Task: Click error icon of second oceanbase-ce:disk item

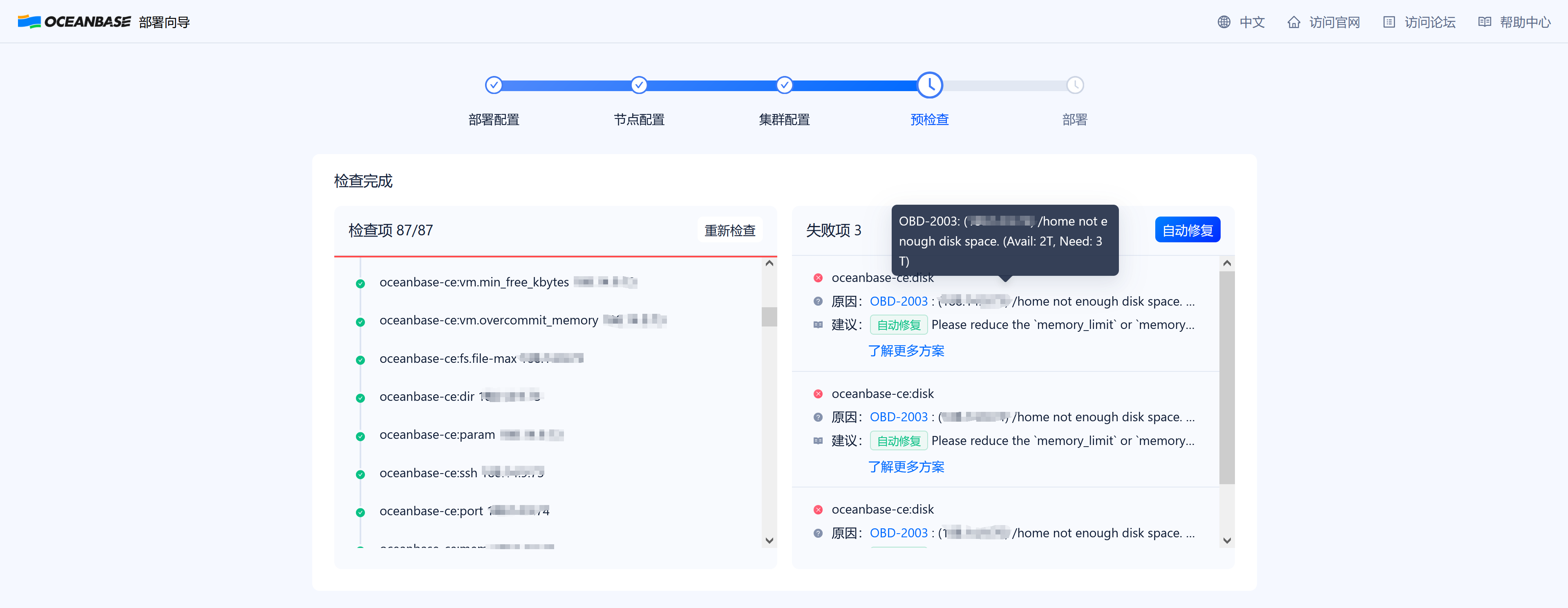Action: (818, 394)
